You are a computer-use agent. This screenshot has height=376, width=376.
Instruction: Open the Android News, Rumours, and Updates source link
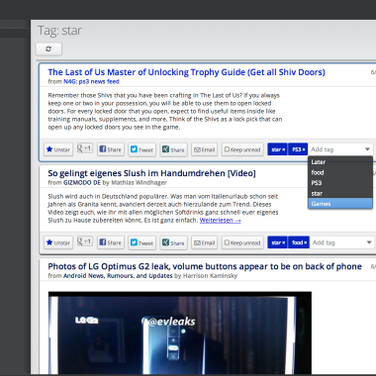118,276
